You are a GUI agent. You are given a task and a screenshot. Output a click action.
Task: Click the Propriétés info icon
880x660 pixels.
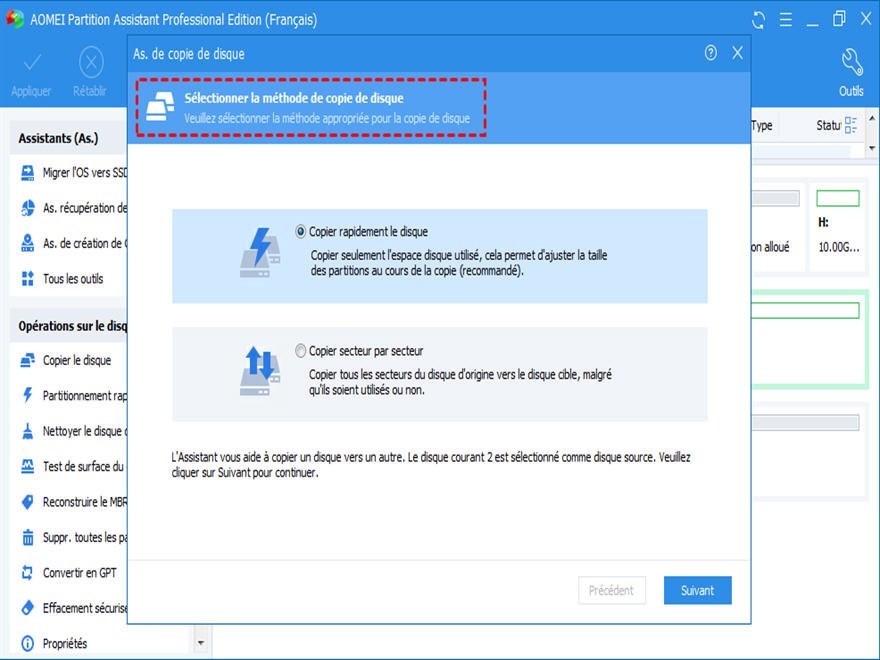[x=27, y=643]
